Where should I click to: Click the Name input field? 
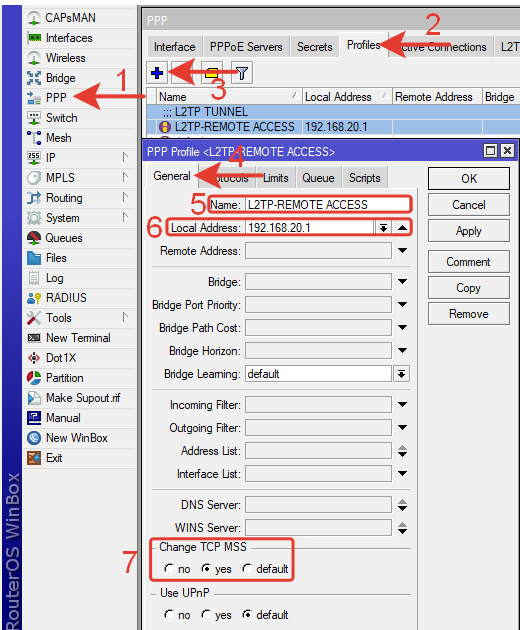327,205
